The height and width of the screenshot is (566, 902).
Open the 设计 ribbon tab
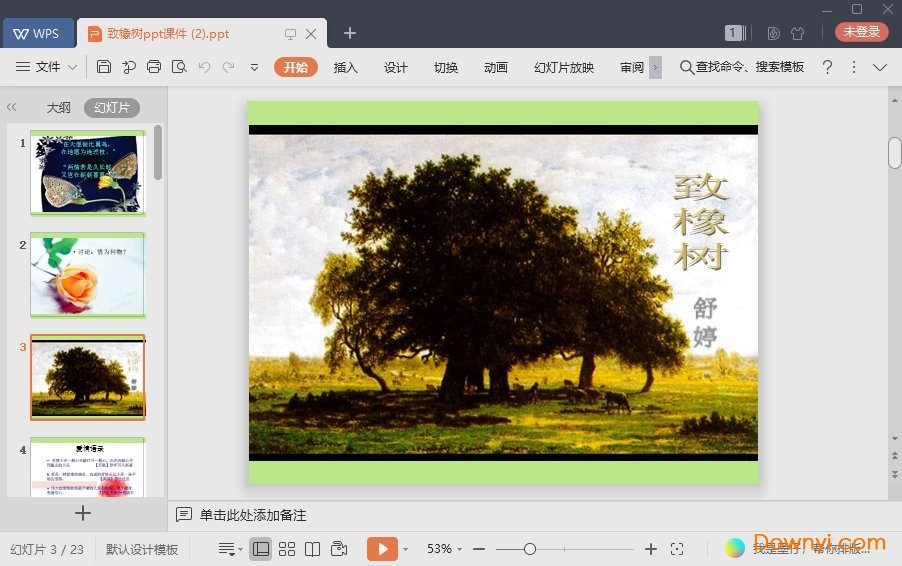(396, 67)
